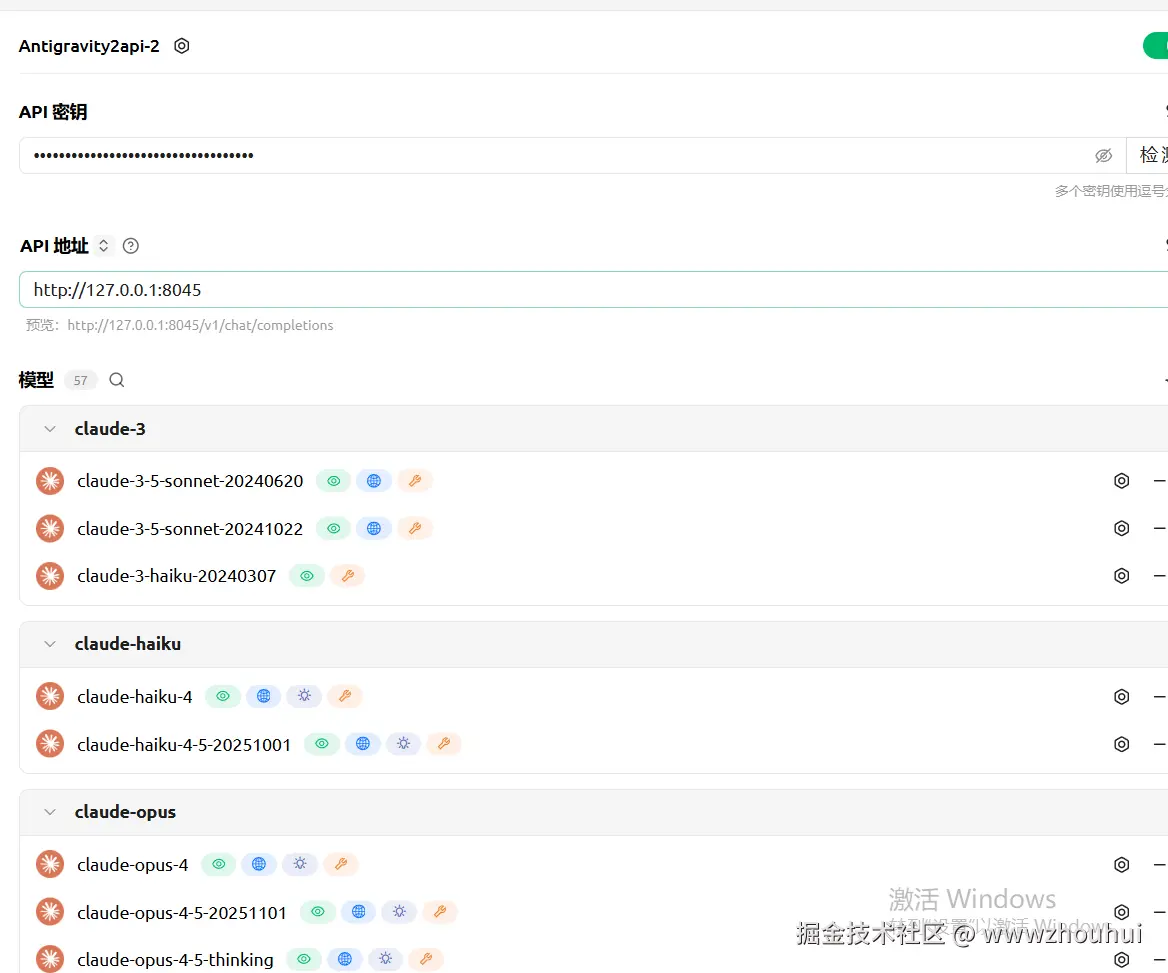Image resolution: width=1168 pixels, height=973 pixels.
Task: Click vision eye badge of claude-haiku-4
Action: tap(223, 696)
